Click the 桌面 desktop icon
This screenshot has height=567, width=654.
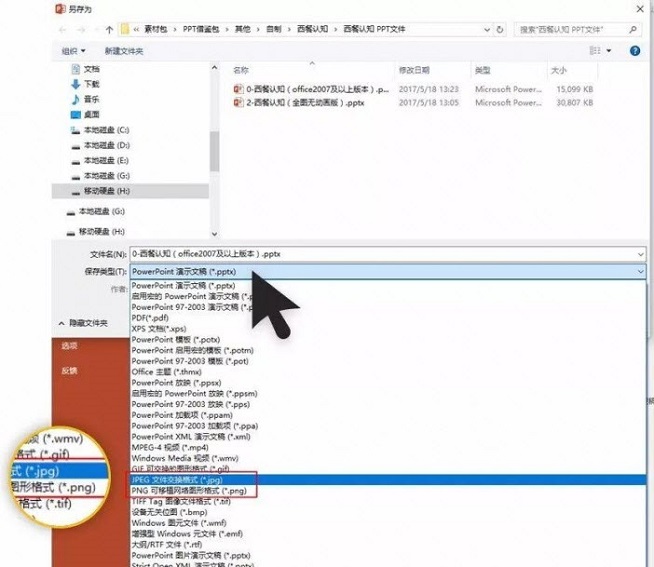[75, 114]
